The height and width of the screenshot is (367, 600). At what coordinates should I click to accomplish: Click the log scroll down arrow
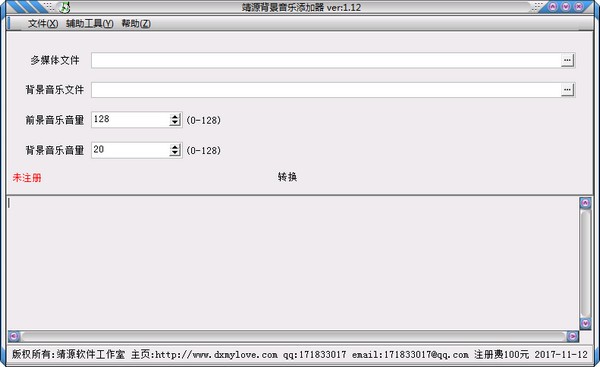(585, 323)
